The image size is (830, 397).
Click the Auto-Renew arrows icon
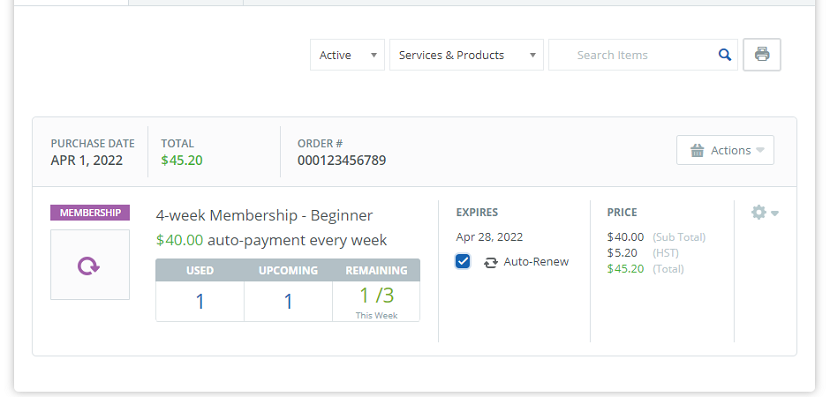[x=491, y=262]
